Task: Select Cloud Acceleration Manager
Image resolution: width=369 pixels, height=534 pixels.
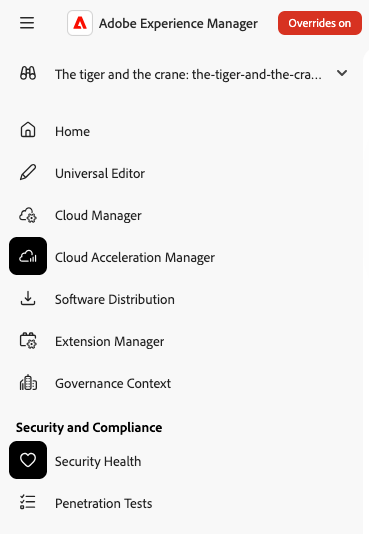Action: 135,257
